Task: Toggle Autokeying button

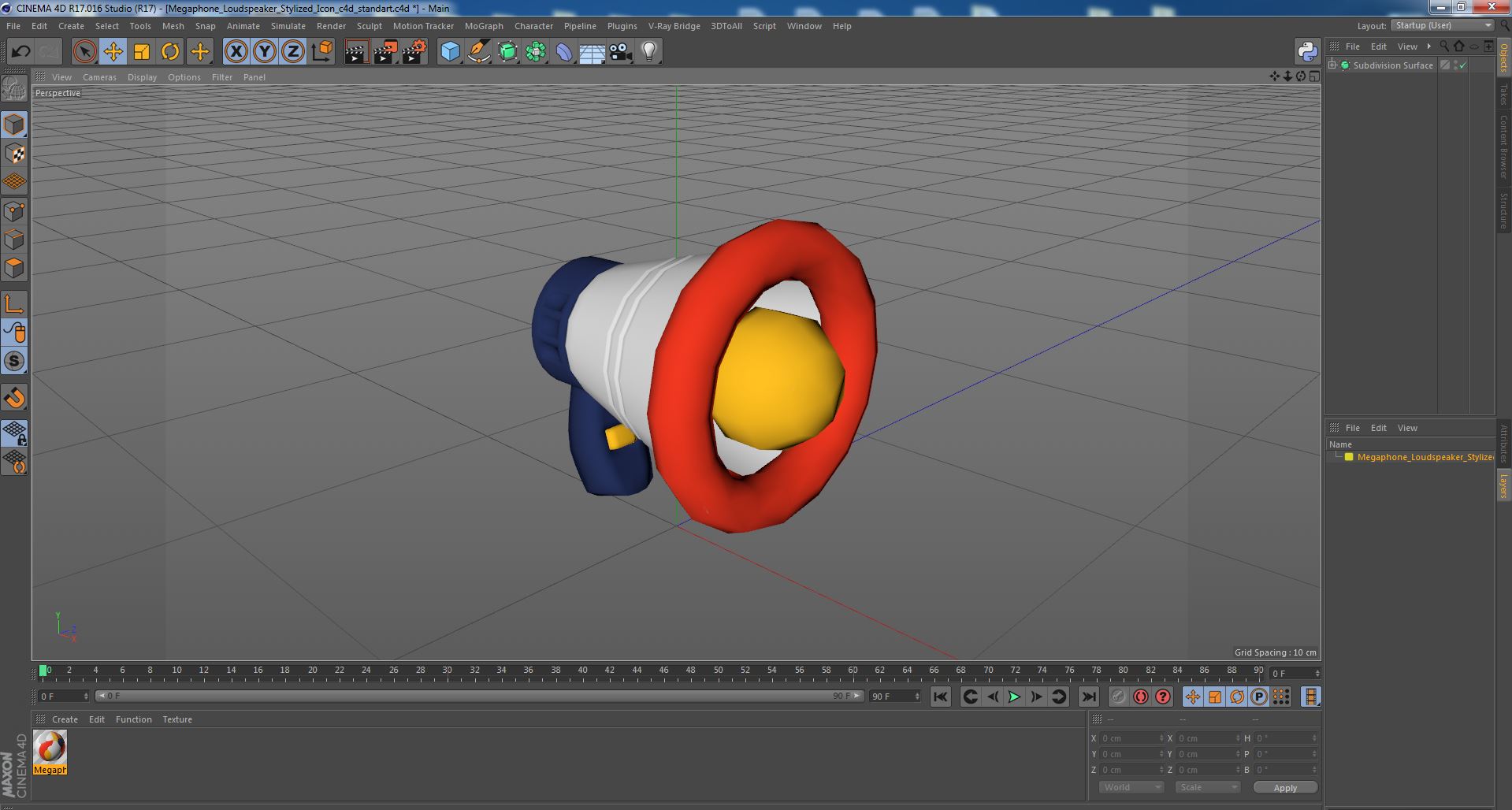Action: (1140, 697)
